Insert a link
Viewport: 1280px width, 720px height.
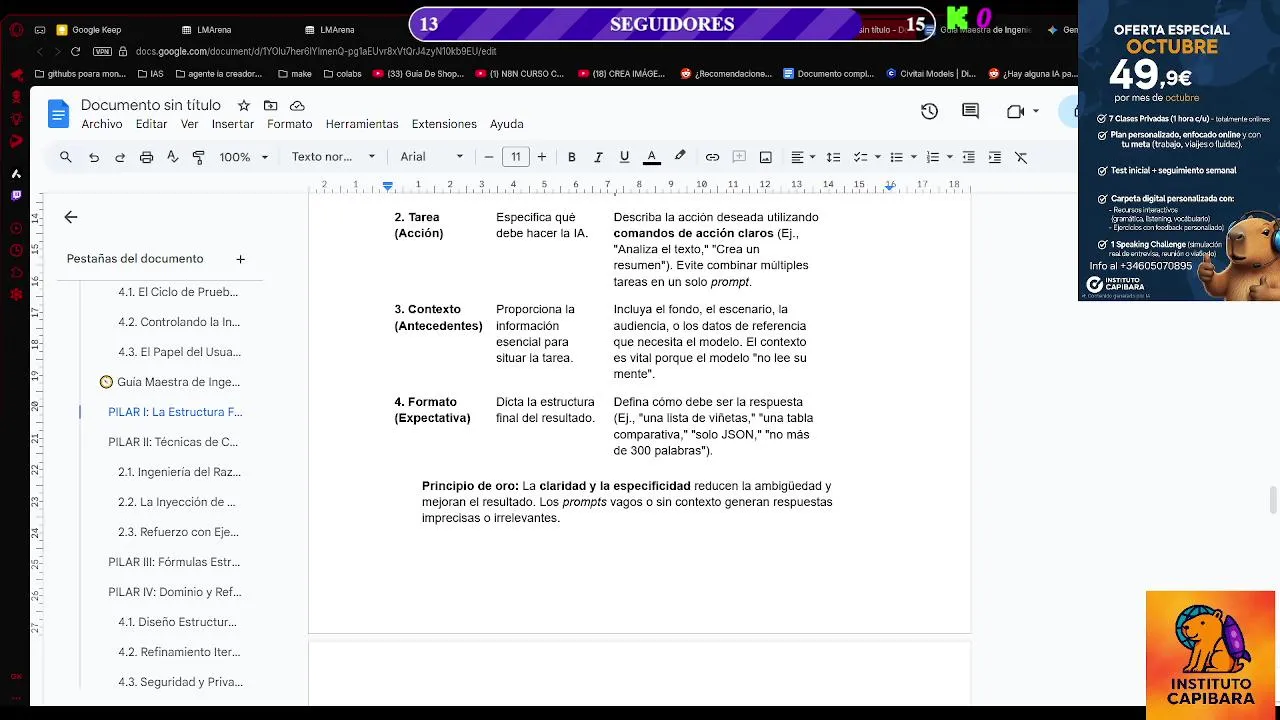click(x=712, y=157)
